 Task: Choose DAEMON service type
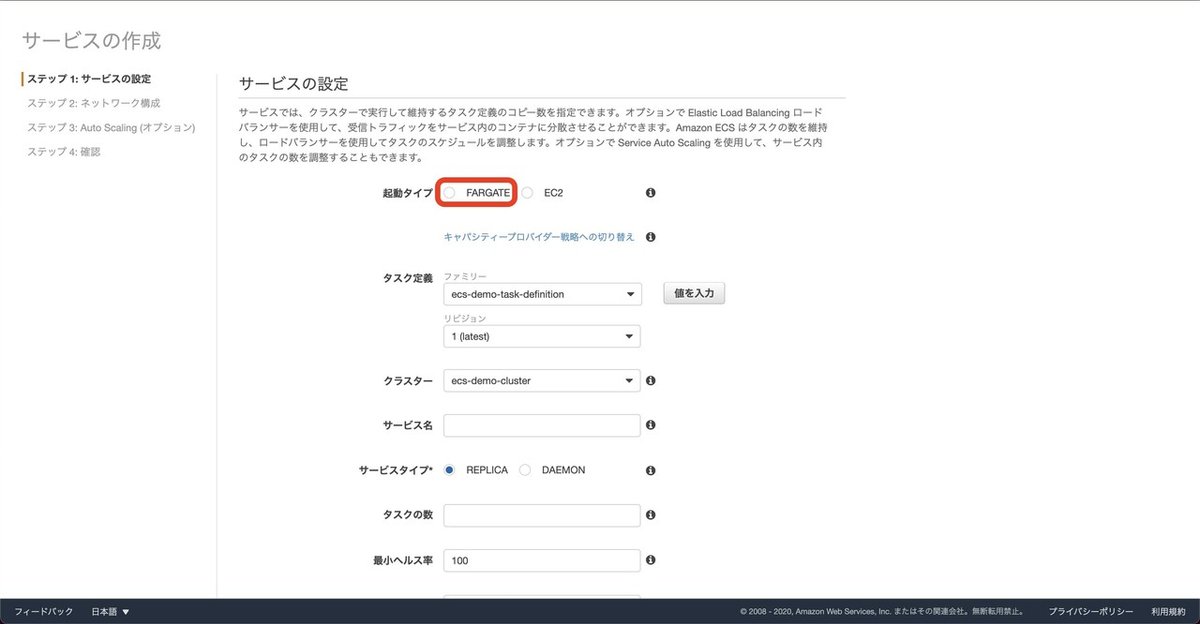pyautogui.click(x=525, y=470)
